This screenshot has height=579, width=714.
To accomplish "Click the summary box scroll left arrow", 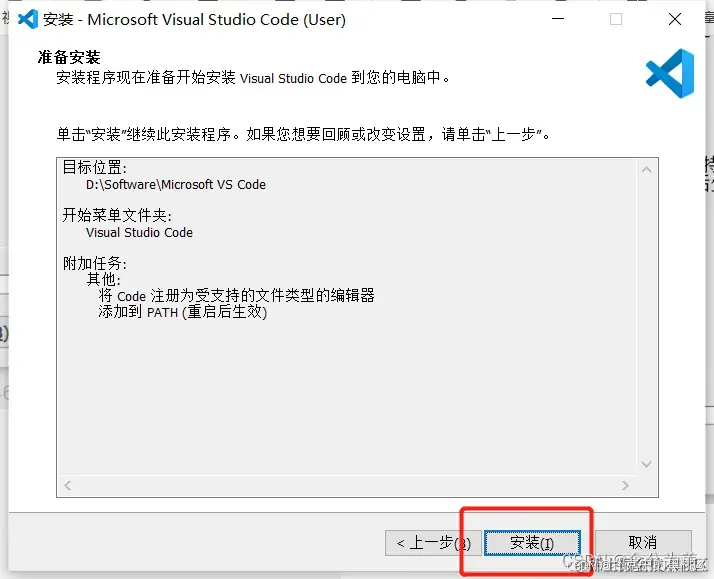I will (x=68, y=485).
